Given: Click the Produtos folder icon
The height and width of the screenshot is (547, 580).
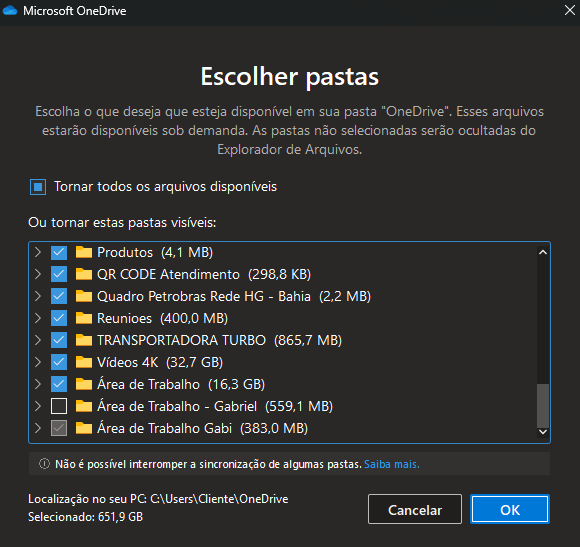Looking at the screenshot, I should tap(84, 252).
